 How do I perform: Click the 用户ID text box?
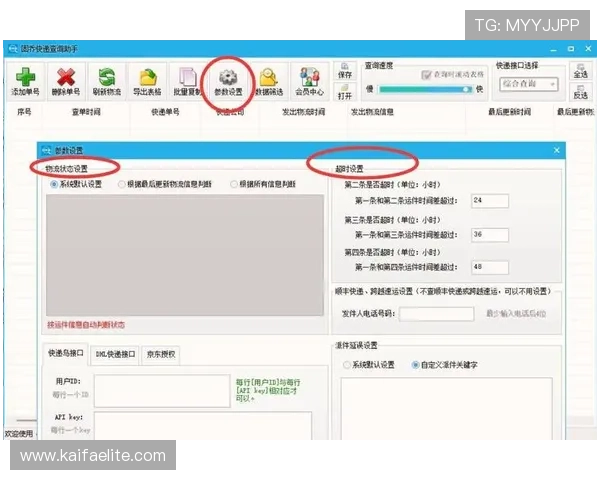tap(162, 391)
